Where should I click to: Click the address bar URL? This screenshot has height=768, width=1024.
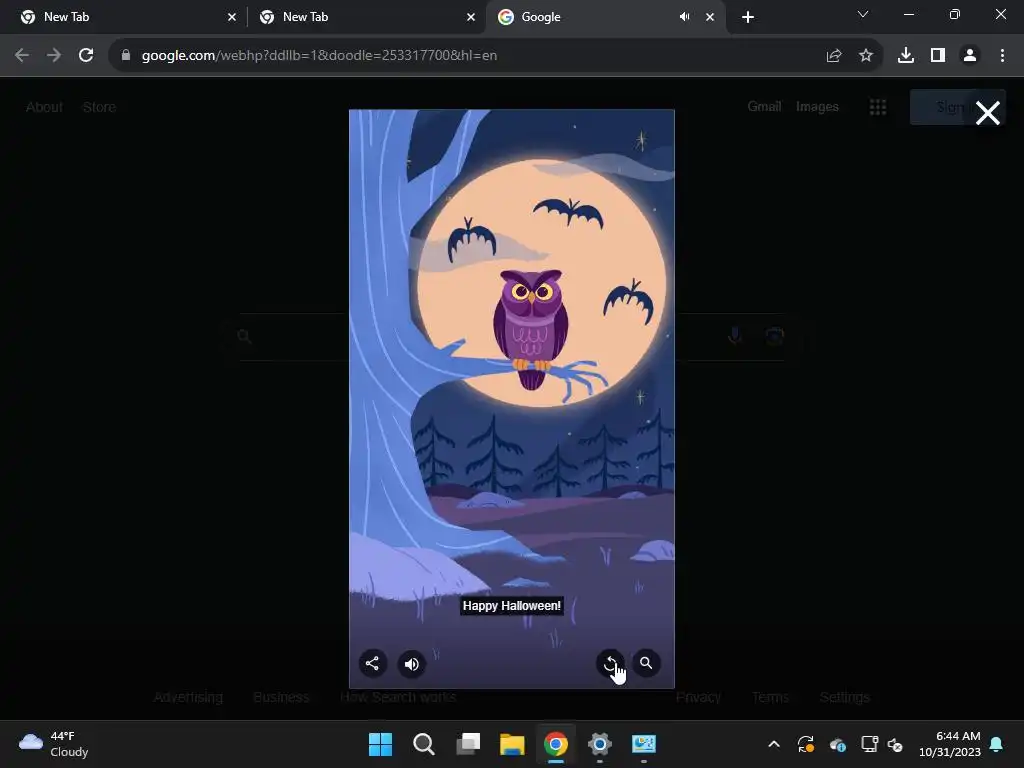coord(319,56)
